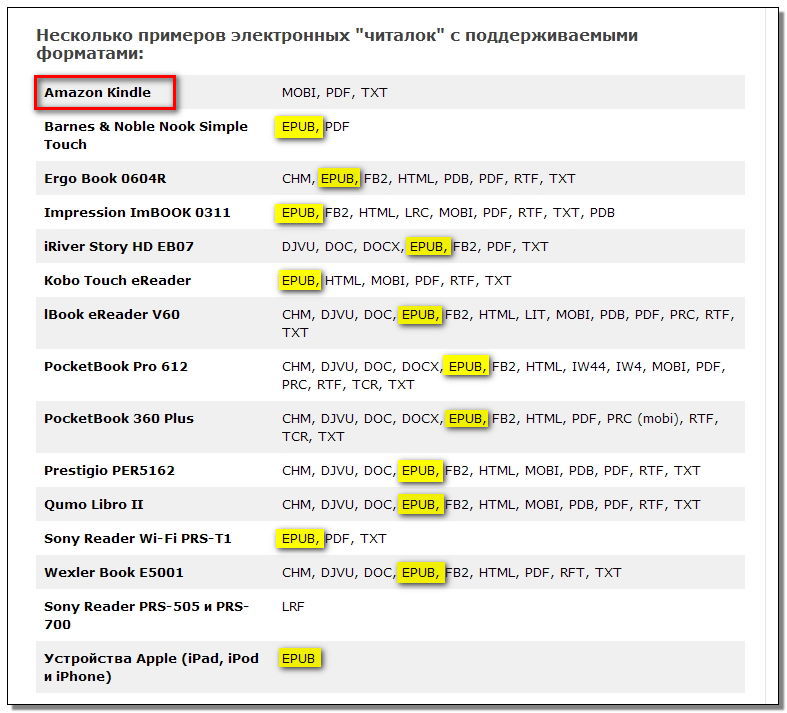The image size is (787, 713).
Task: Click highlighted EPUB in PocketBook Pro 612 row
Action: (x=466, y=367)
